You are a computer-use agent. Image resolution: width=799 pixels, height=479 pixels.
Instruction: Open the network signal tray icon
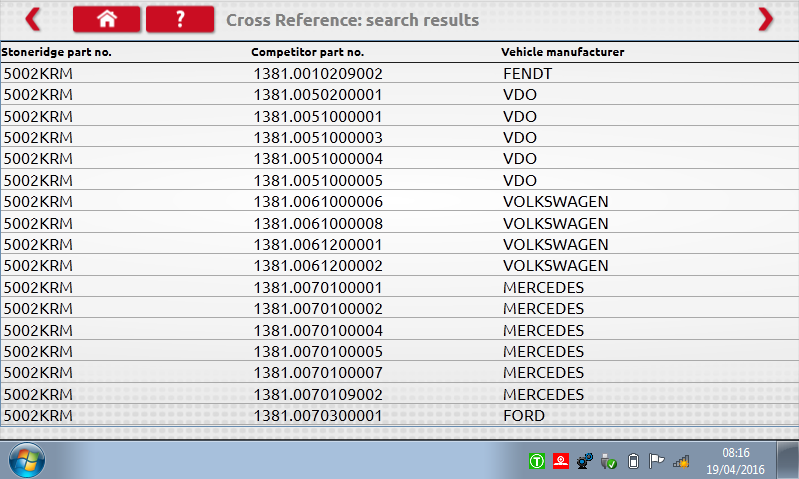pyautogui.click(x=681, y=462)
